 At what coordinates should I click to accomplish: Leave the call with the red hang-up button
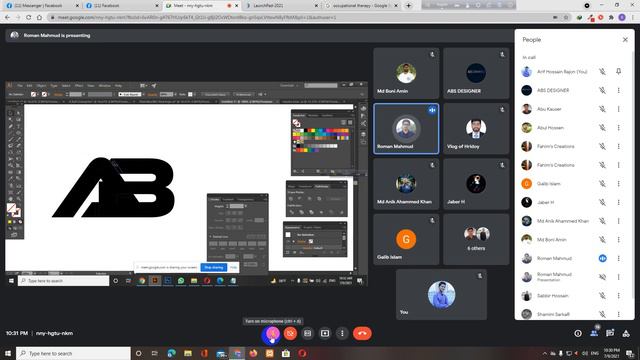(x=362, y=333)
